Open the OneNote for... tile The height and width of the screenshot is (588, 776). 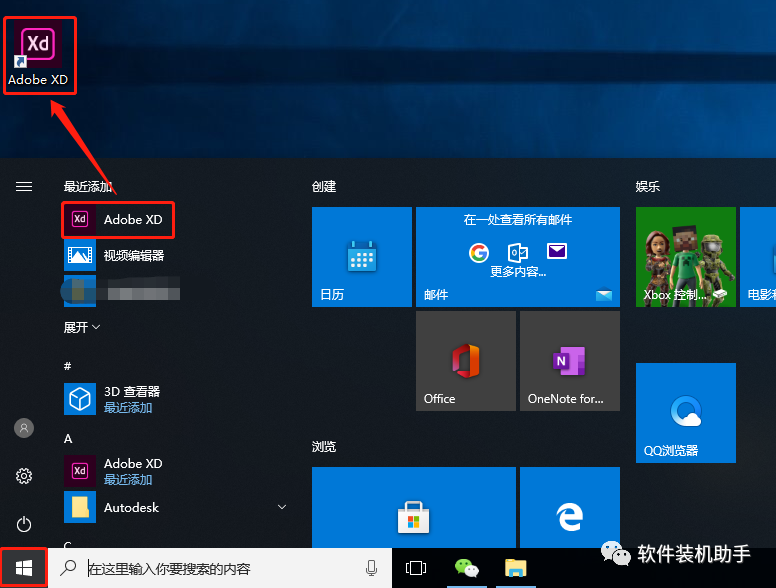(570, 361)
